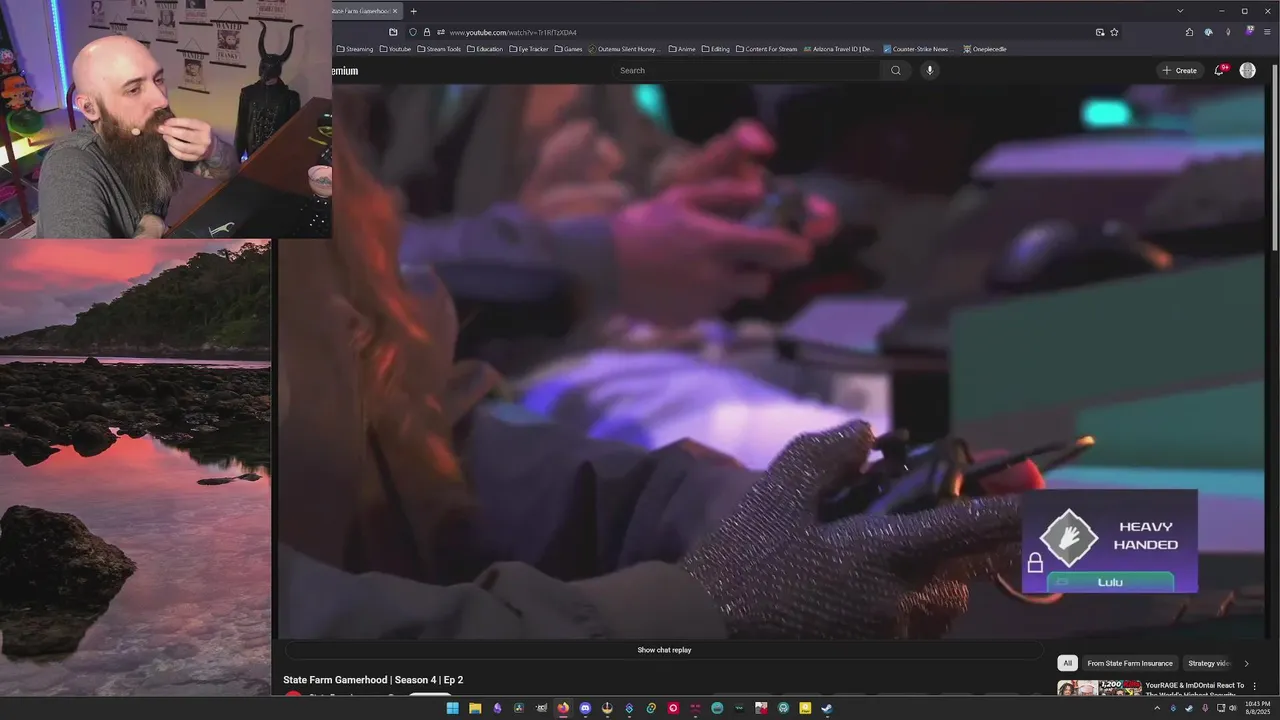The width and height of the screenshot is (1280, 720).
Task: Open the Eye Tracker bookmarks folder
Action: (x=530, y=49)
